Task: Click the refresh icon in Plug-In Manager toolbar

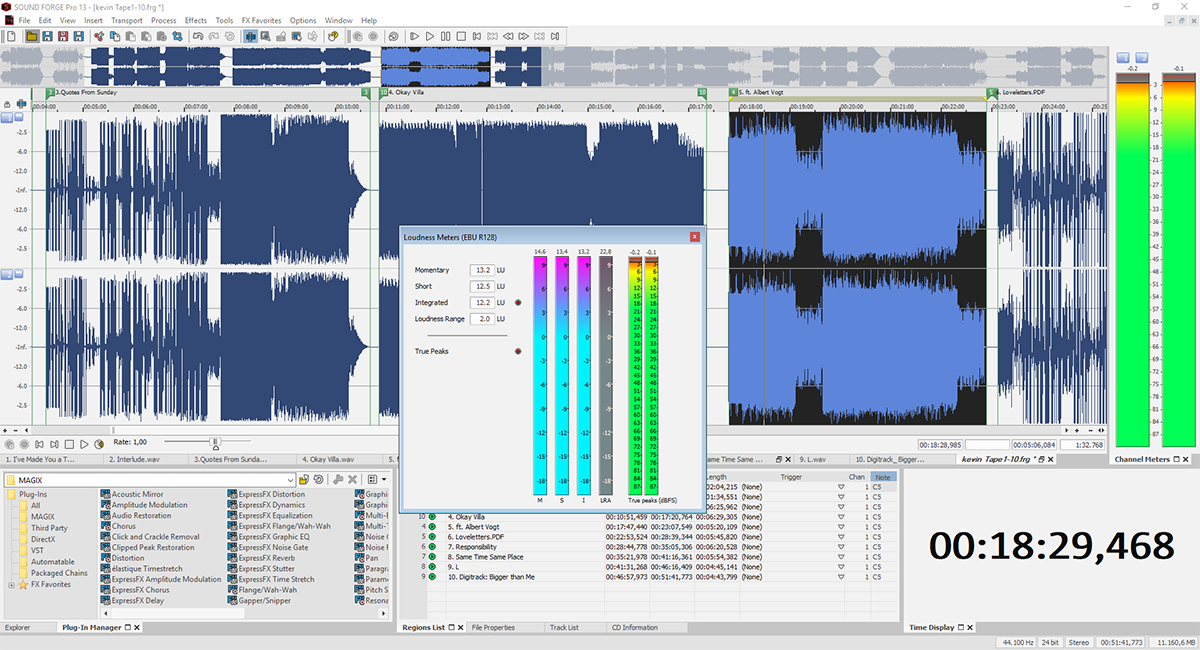Action: point(318,480)
